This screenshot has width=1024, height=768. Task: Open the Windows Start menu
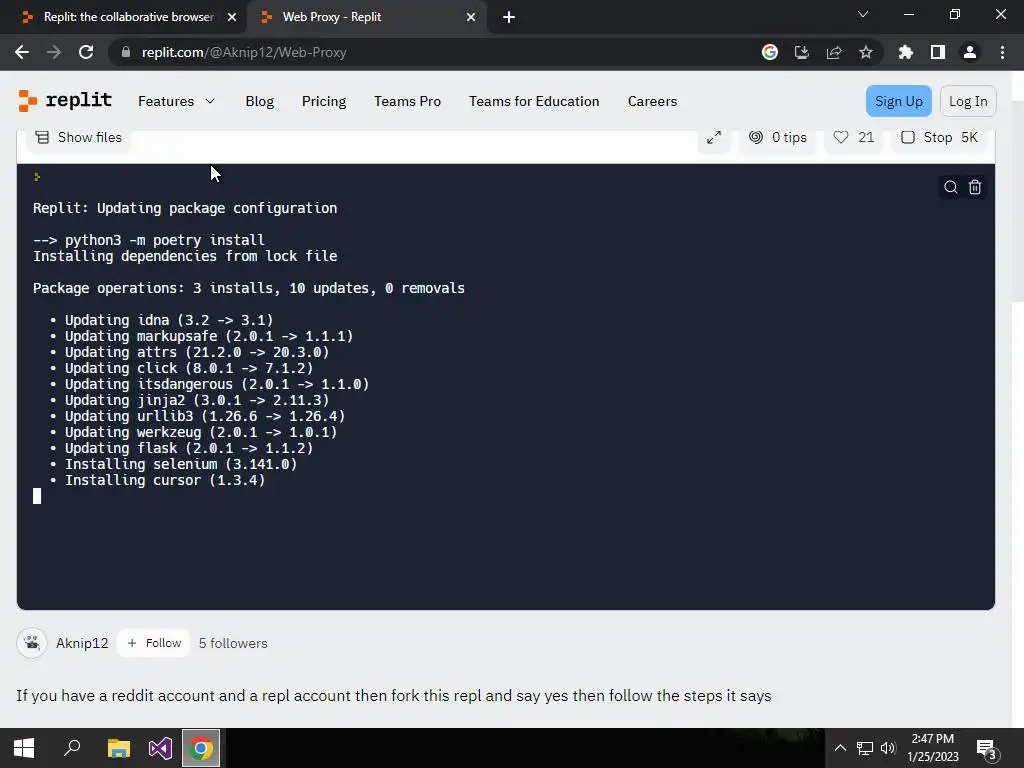(x=24, y=748)
